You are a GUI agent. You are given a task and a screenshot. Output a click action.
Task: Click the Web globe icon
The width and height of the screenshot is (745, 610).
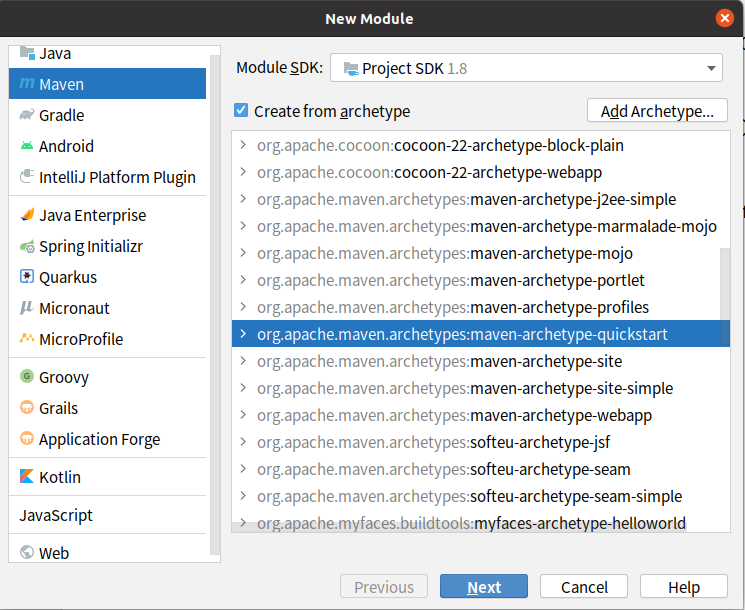pyautogui.click(x=27, y=552)
